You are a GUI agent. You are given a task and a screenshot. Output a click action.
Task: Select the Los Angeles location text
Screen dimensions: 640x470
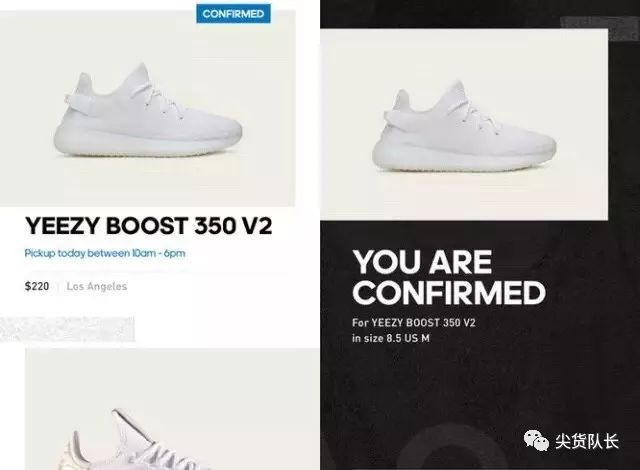point(97,286)
